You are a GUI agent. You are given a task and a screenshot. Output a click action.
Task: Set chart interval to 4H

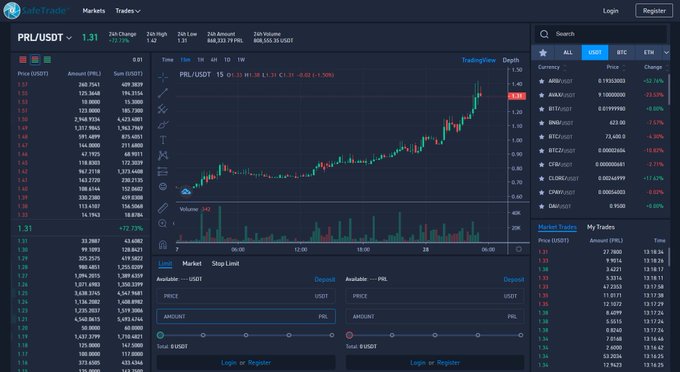(x=214, y=60)
